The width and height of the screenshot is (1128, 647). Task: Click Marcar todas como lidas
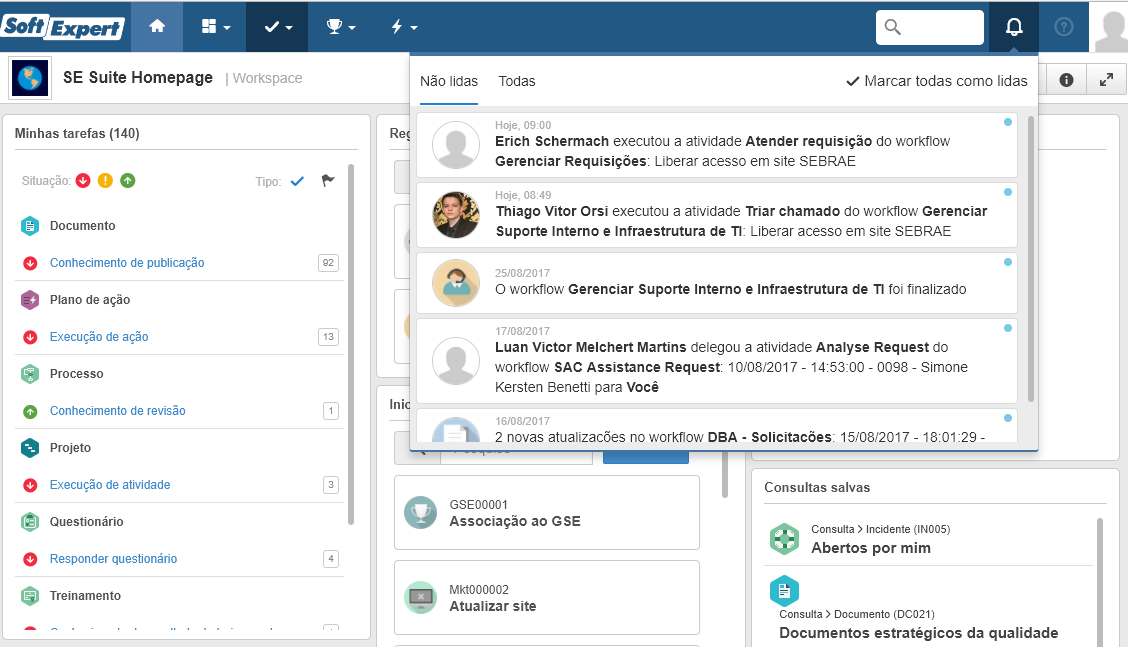tap(937, 81)
